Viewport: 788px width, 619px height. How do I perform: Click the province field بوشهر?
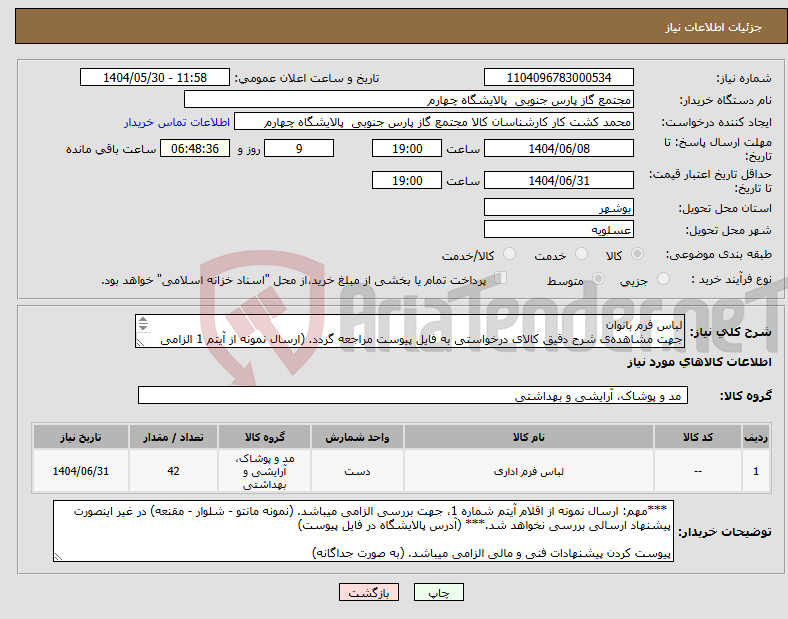click(558, 208)
